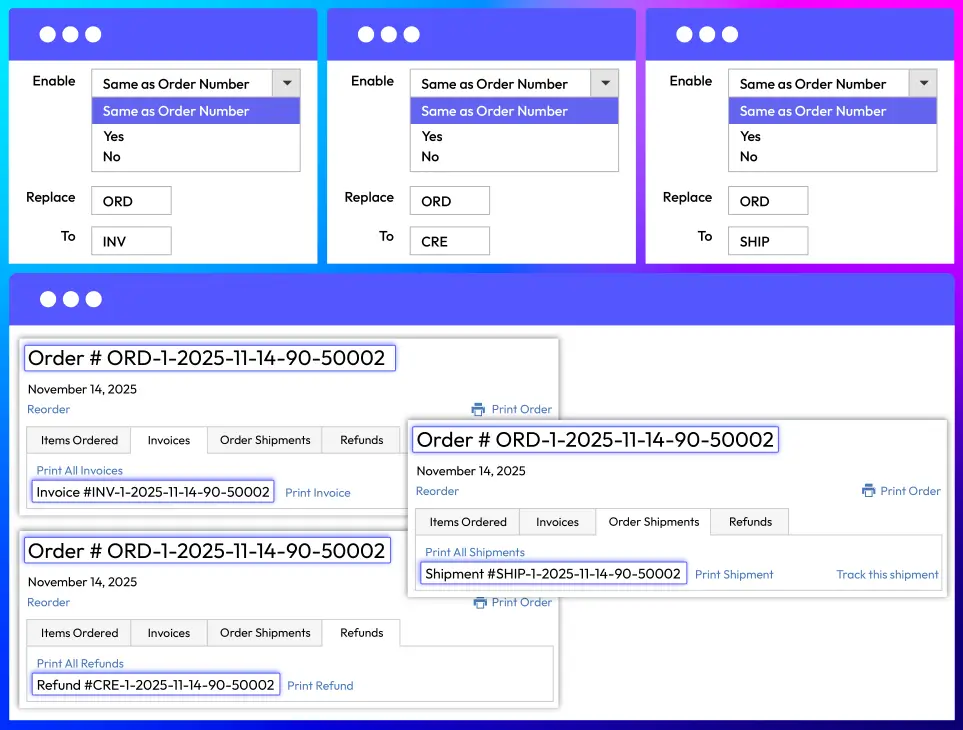963x730 pixels.
Task: Click the Track this shipment link
Action: click(x=887, y=574)
